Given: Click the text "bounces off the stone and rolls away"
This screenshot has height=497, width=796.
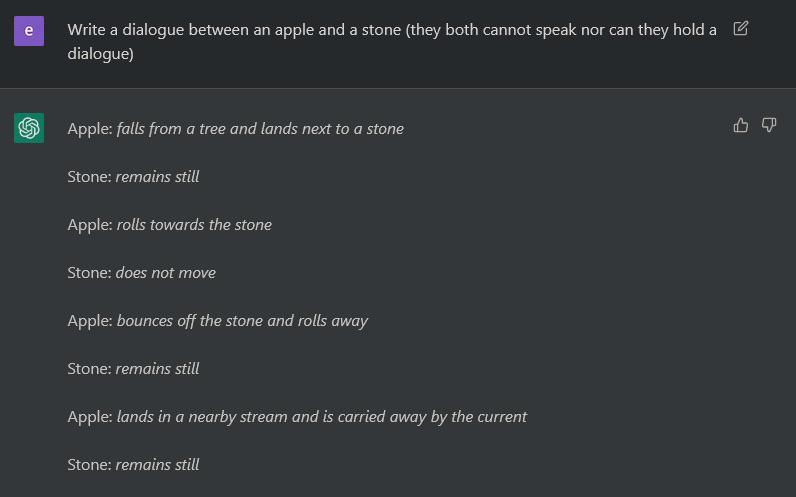Looking at the screenshot, I should coord(242,321).
